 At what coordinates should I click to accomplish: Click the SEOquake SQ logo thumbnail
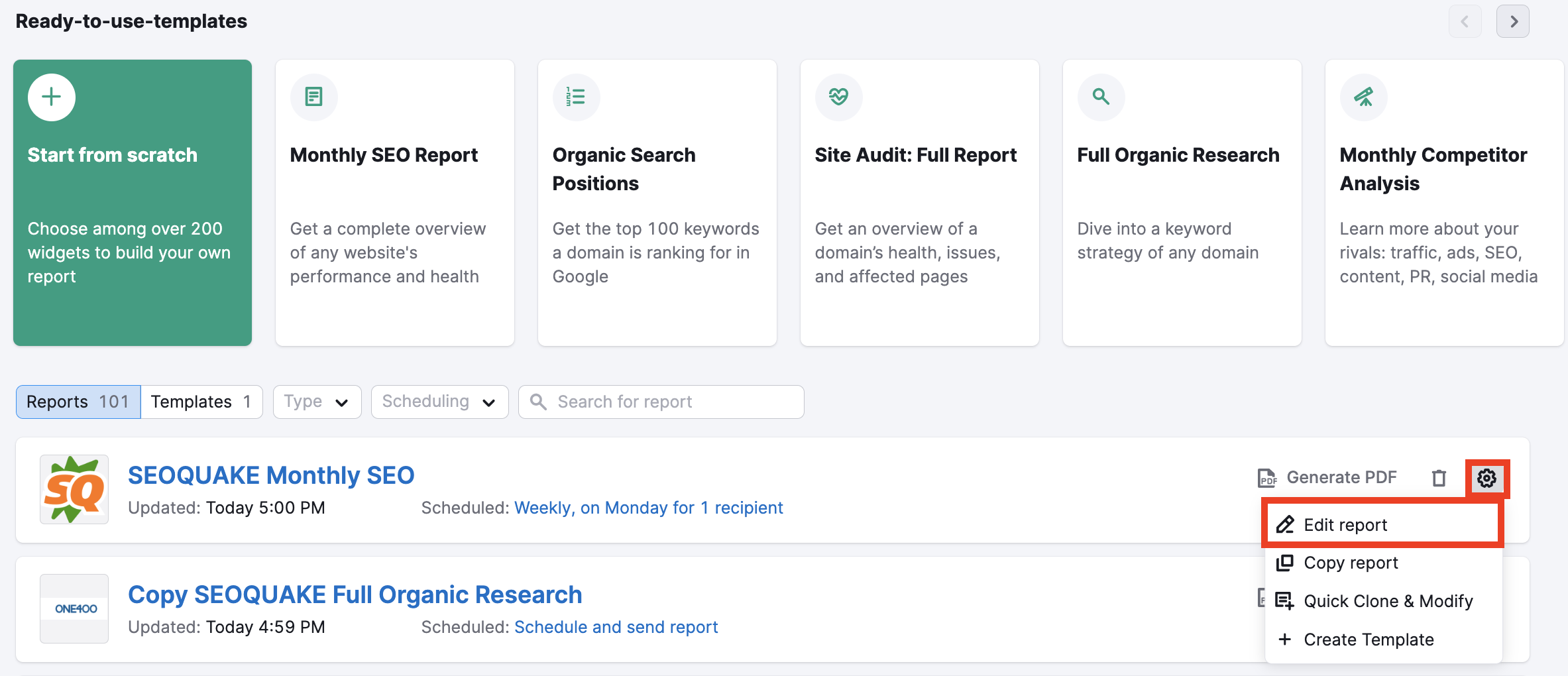(74, 490)
